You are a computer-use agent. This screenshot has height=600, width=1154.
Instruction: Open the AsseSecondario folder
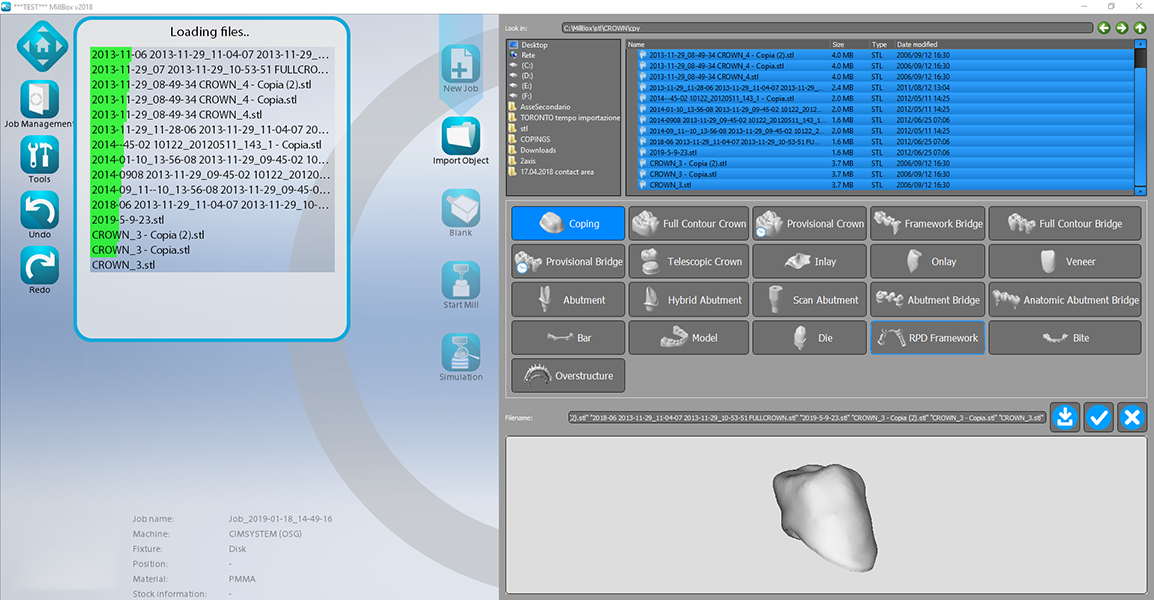(x=545, y=107)
